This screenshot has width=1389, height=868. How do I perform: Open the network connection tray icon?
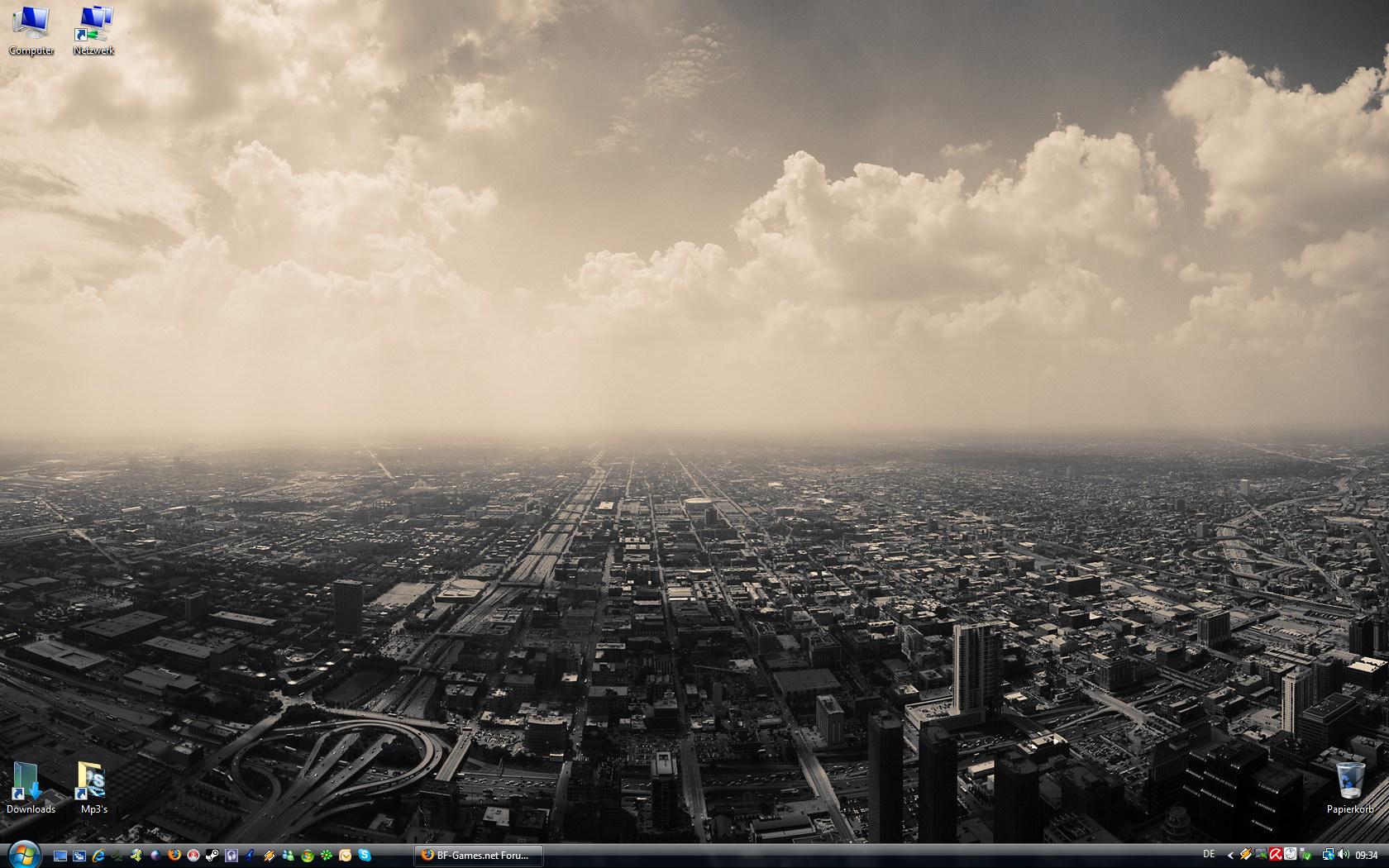point(1328,855)
